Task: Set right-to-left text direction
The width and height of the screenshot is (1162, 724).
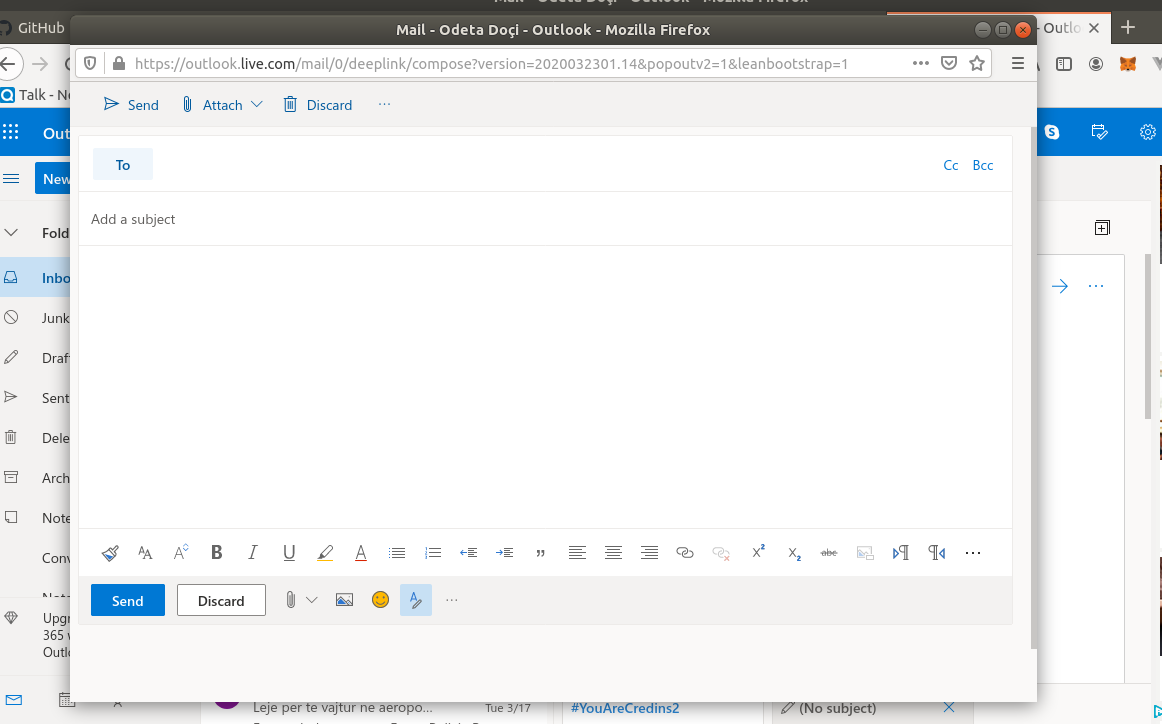Action: 937,553
